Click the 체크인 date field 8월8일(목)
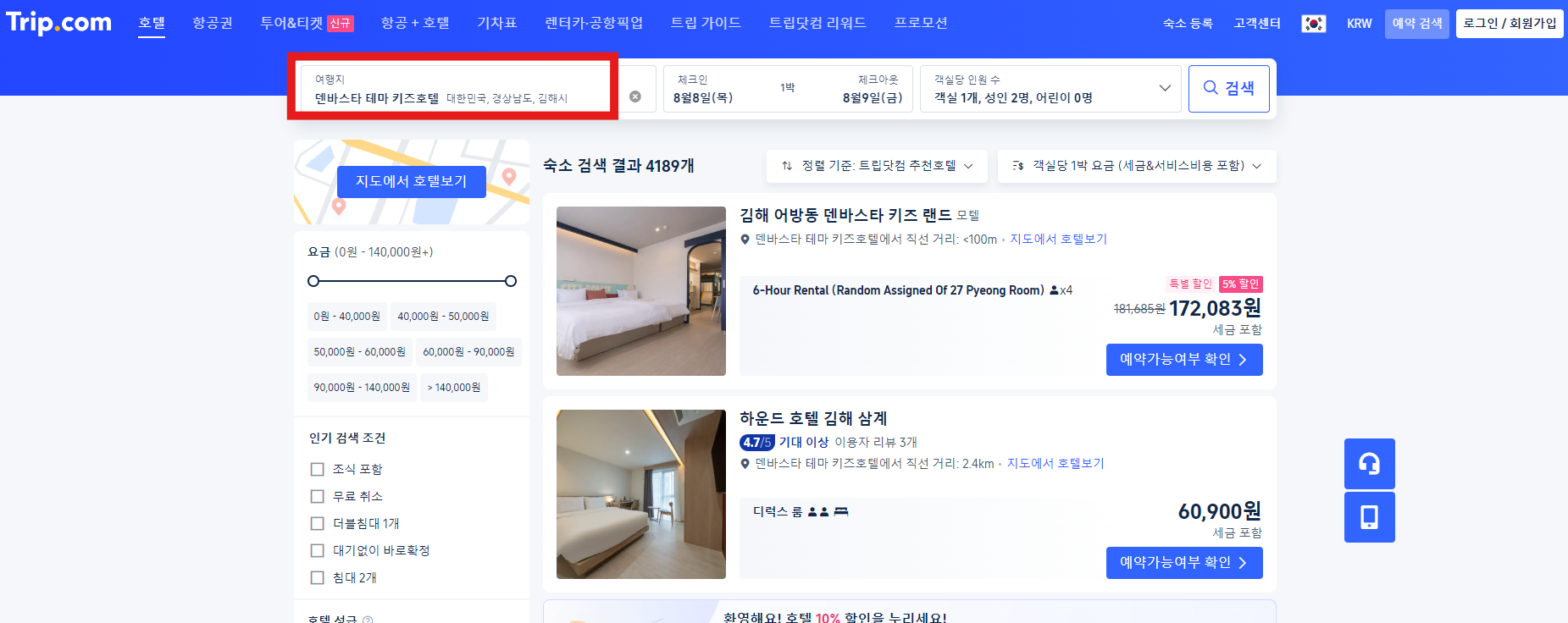Image resolution: width=1568 pixels, height=623 pixels. tap(703, 98)
